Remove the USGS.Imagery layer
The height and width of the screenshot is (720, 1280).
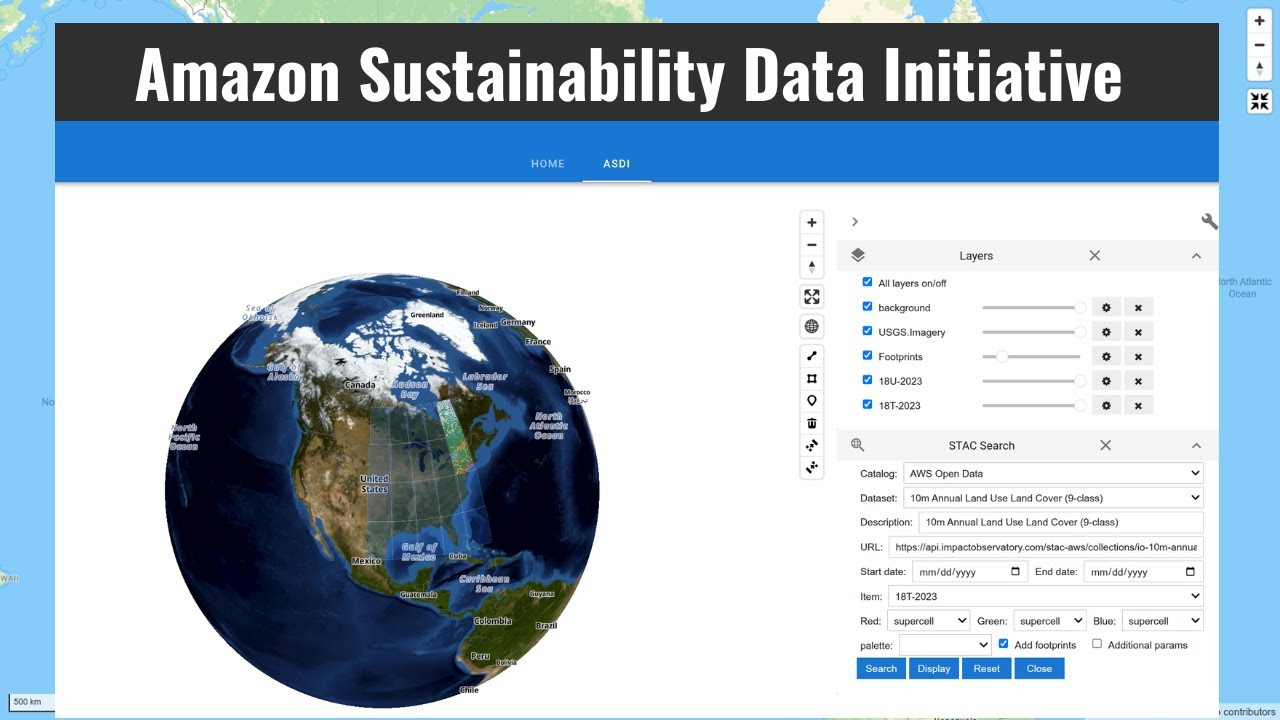(x=1138, y=332)
